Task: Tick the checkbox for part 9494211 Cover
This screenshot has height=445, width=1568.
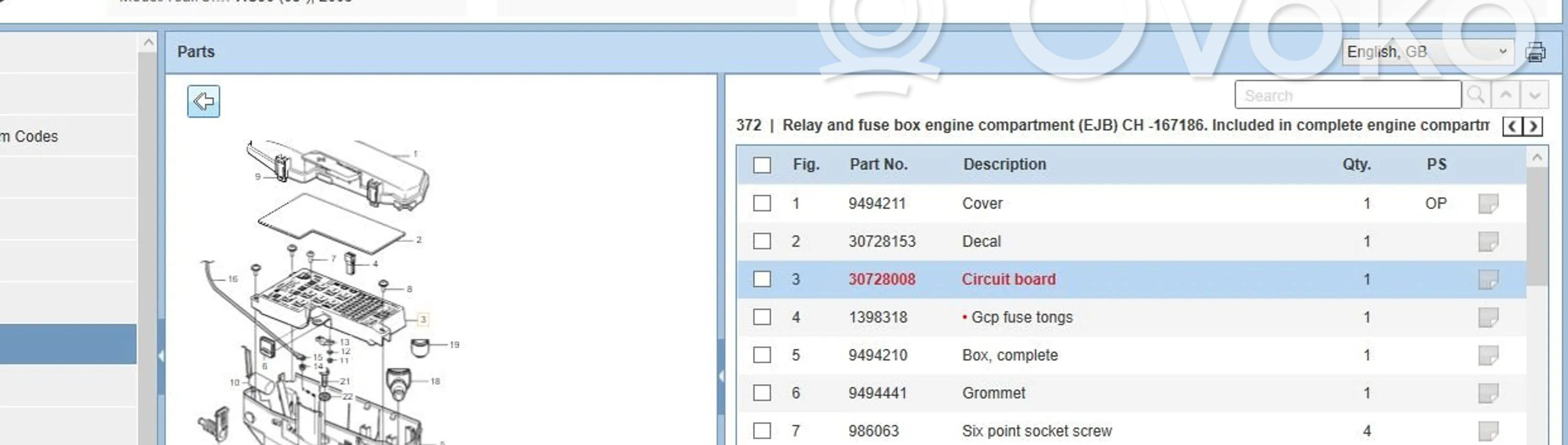Action: pos(762,203)
